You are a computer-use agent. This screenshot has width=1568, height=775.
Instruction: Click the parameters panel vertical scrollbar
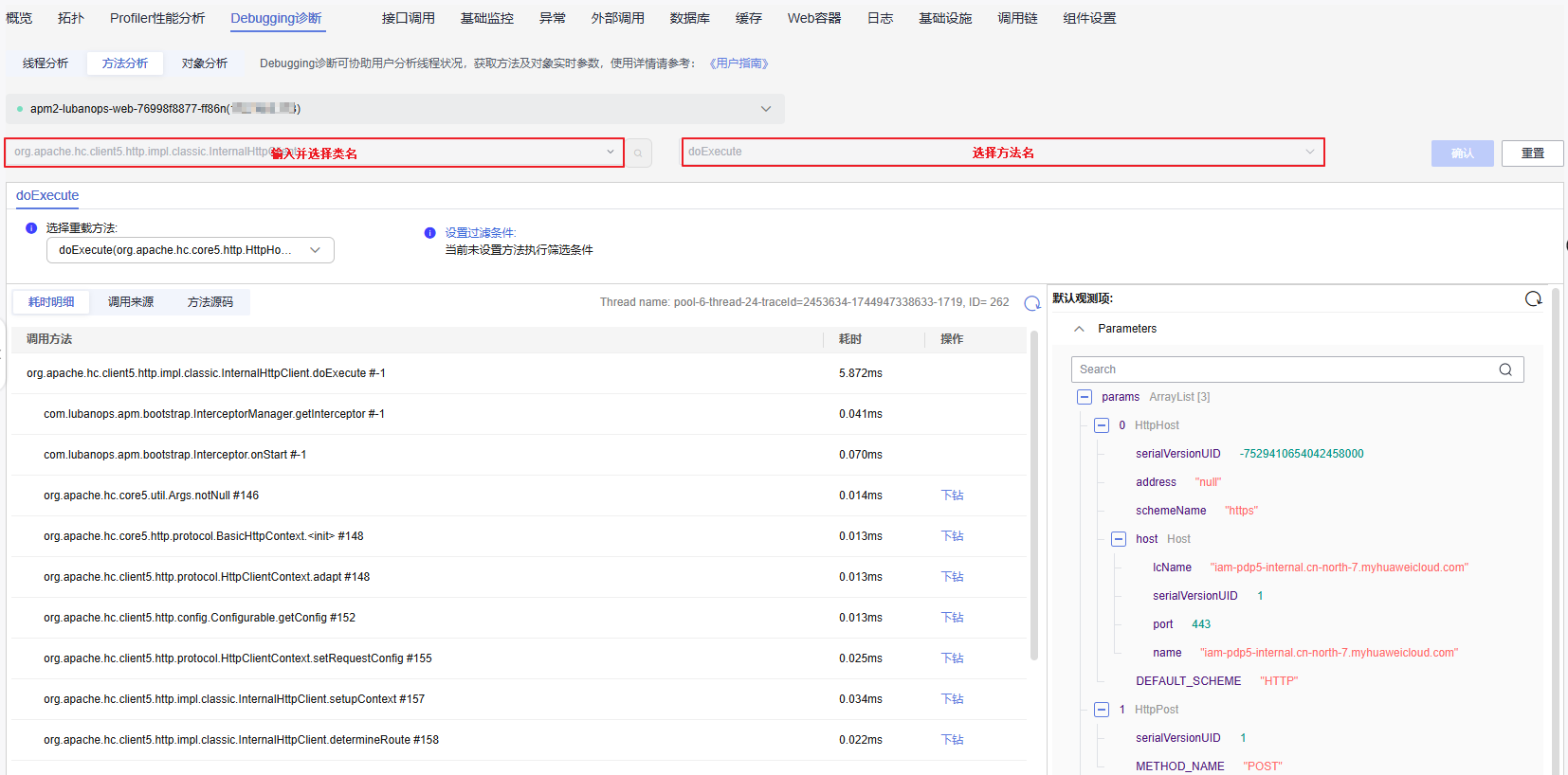[1556, 531]
